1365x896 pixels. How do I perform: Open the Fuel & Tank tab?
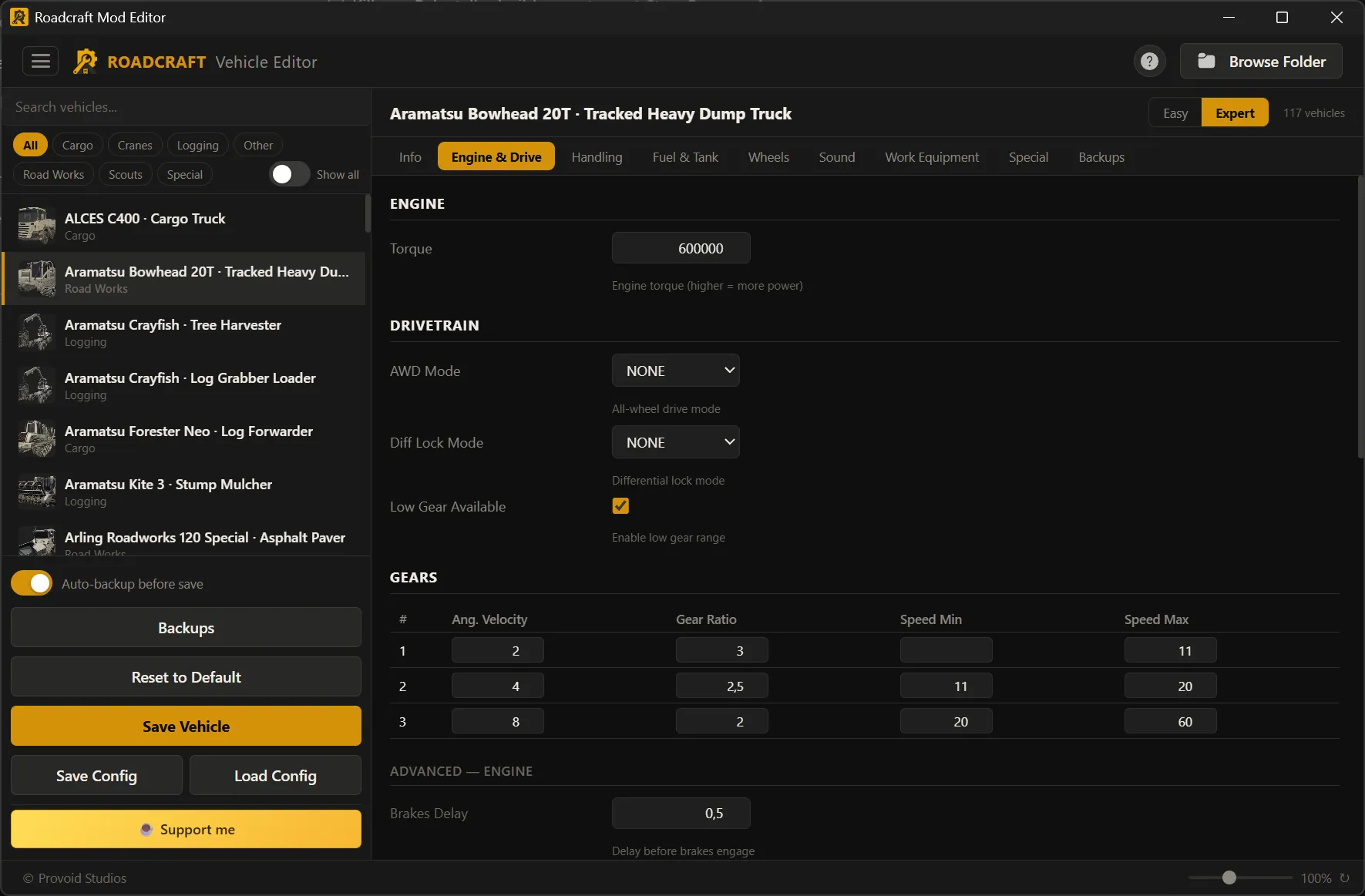pyautogui.click(x=685, y=156)
